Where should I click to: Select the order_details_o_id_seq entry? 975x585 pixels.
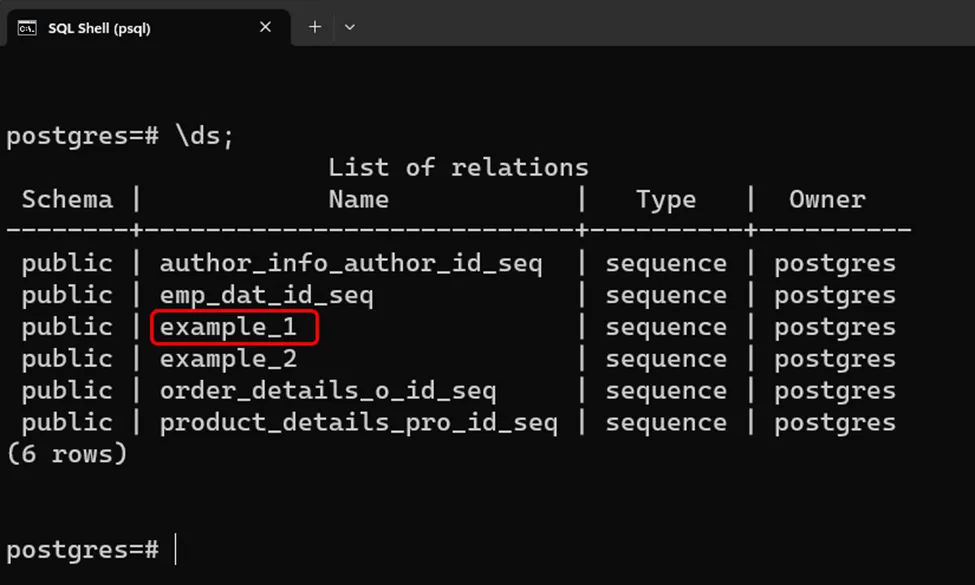[x=327, y=390]
